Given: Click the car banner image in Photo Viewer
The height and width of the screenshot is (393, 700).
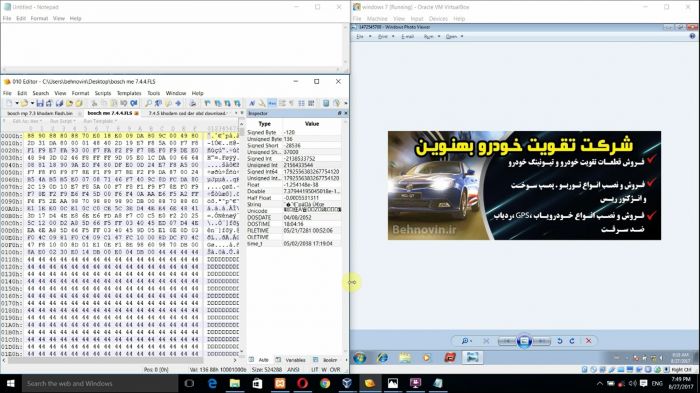Looking at the screenshot, I should (524, 185).
